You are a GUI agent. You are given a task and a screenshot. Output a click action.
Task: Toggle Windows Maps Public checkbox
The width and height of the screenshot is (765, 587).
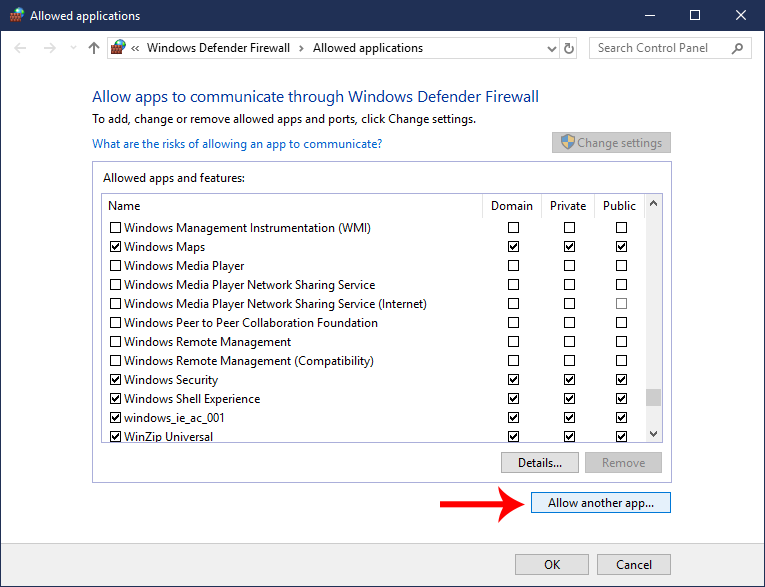pyautogui.click(x=621, y=246)
